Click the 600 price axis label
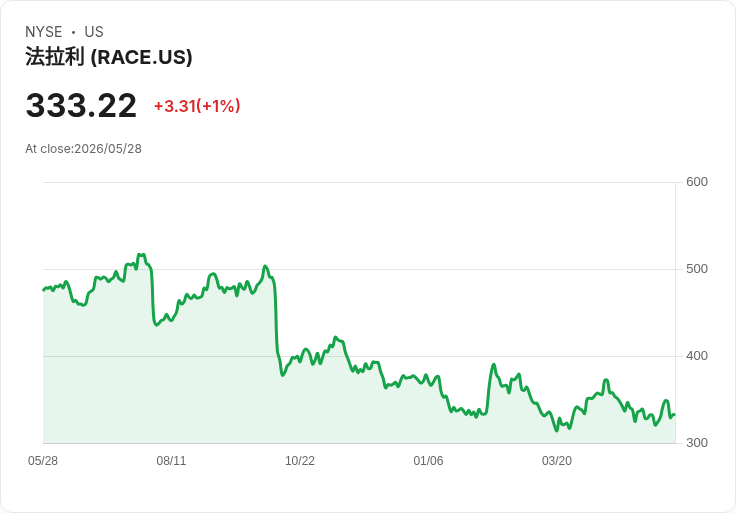Image resolution: width=736 pixels, height=513 pixels. [697, 182]
